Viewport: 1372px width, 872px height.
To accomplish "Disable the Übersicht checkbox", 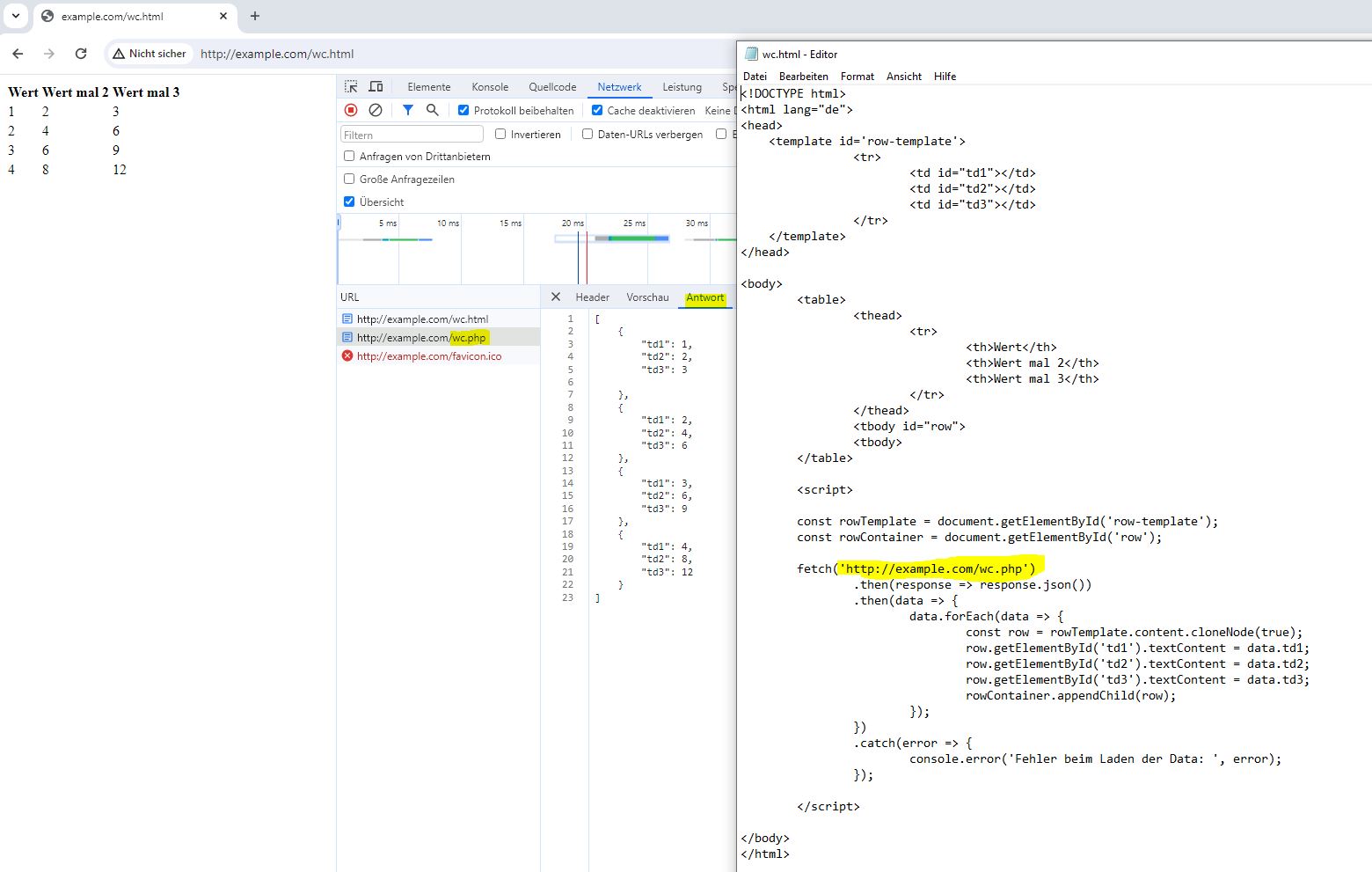I will [x=349, y=202].
